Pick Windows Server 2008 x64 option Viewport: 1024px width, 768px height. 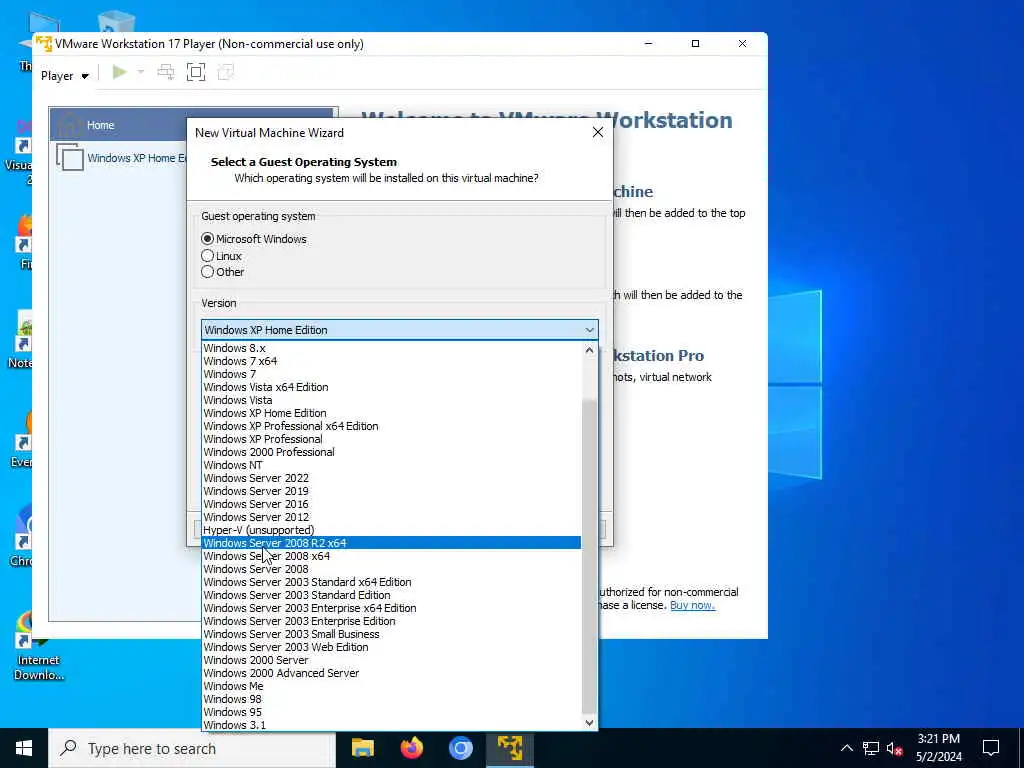[x=391, y=556]
